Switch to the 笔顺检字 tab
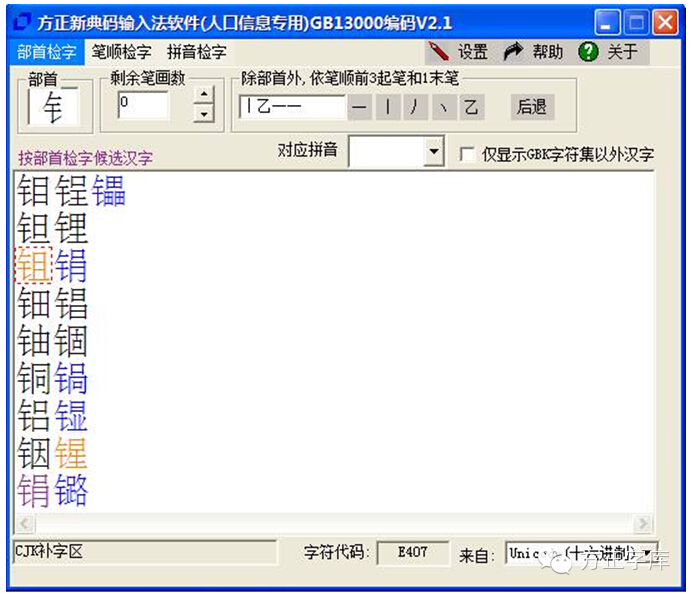The height and width of the screenshot is (596, 691). pyautogui.click(x=121, y=52)
